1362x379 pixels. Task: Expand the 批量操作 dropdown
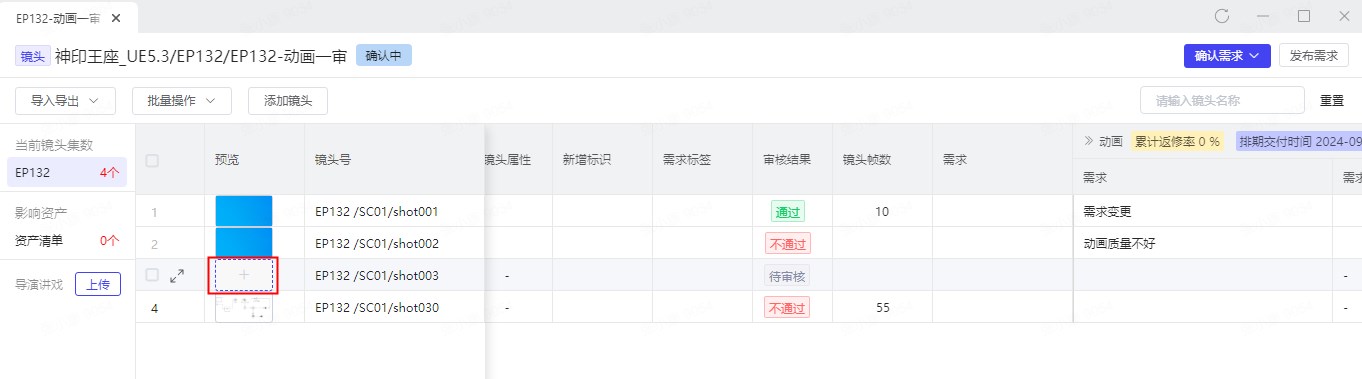pyautogui.click(x=181, y=101)
